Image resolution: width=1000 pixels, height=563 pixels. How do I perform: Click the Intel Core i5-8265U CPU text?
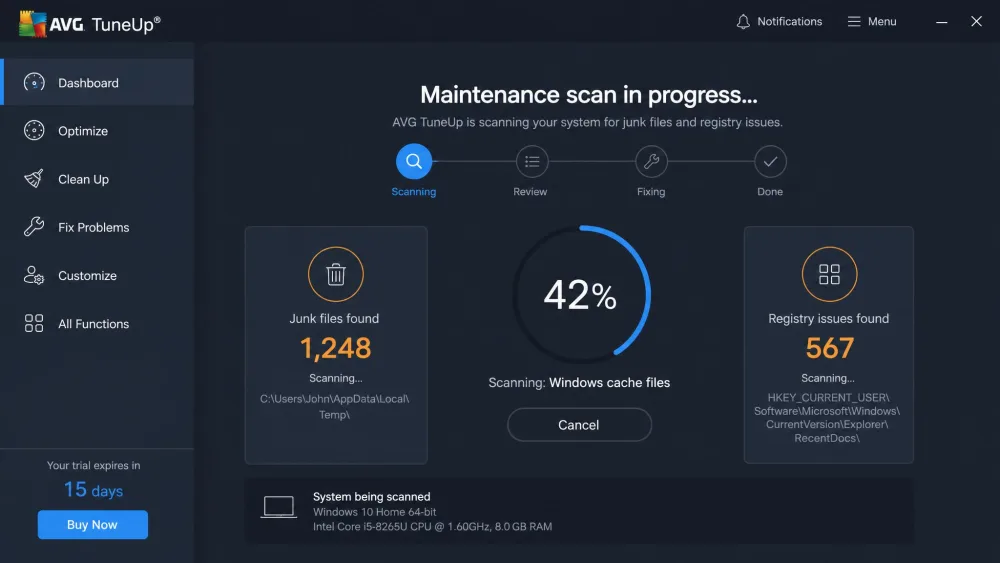tap(432, 527)
